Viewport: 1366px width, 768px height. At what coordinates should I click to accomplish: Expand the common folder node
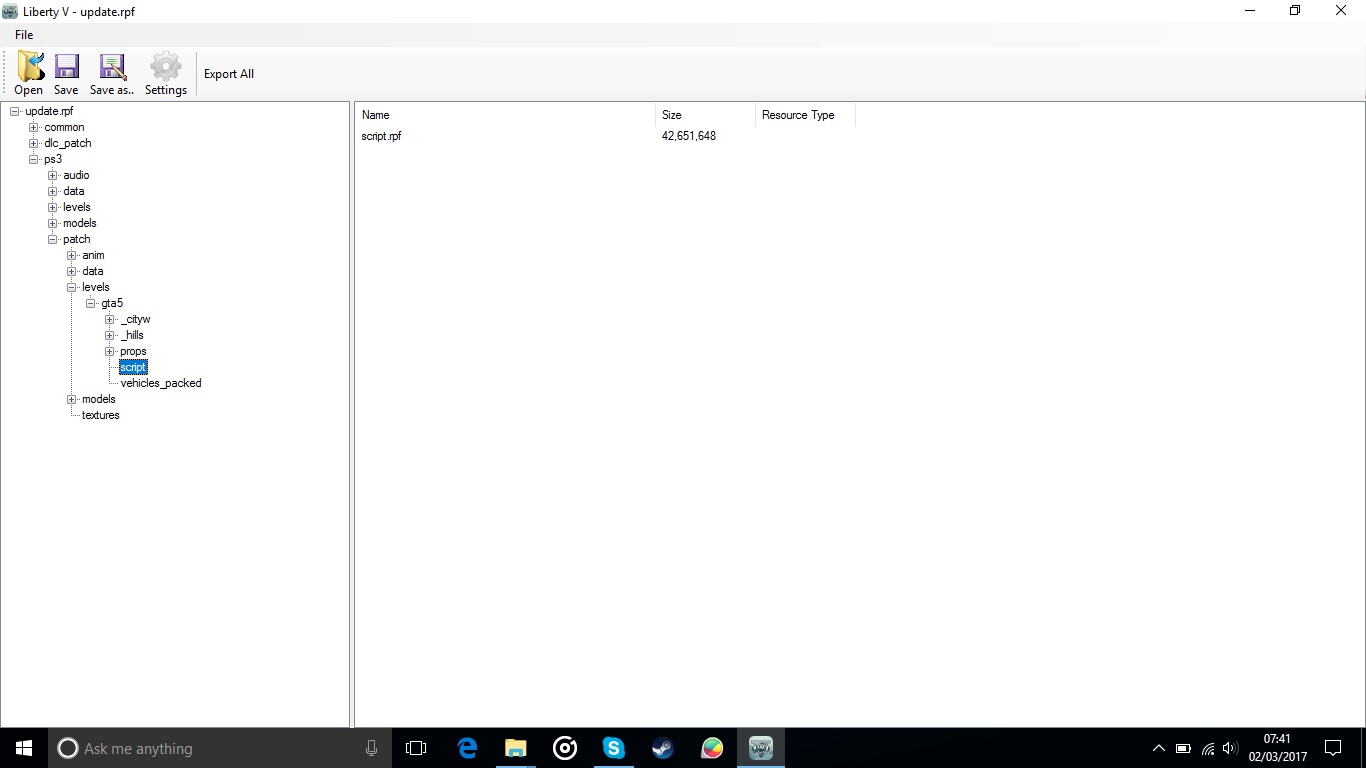coord(34,127)
